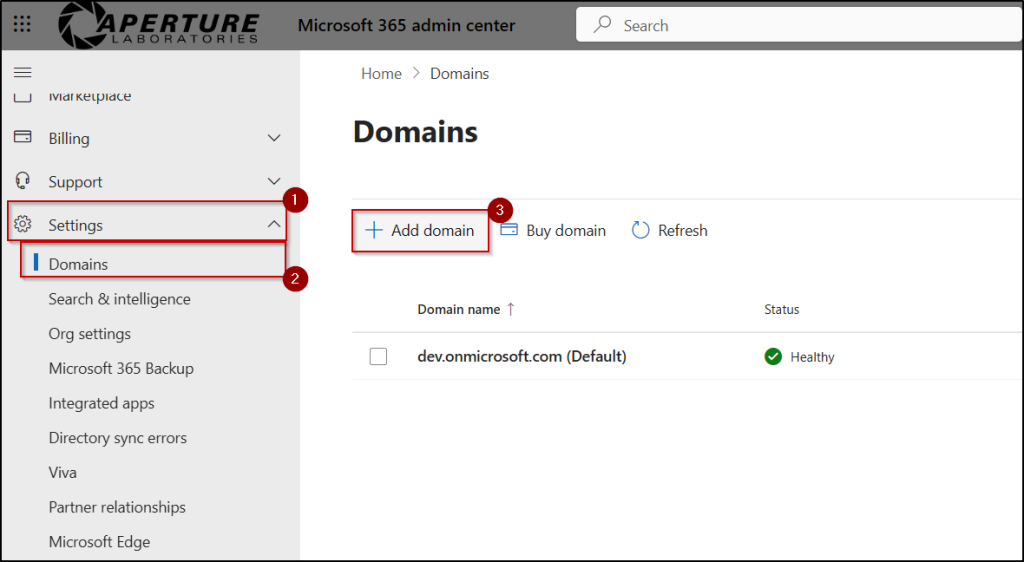Click the Settings gear icon

[23, 224]
